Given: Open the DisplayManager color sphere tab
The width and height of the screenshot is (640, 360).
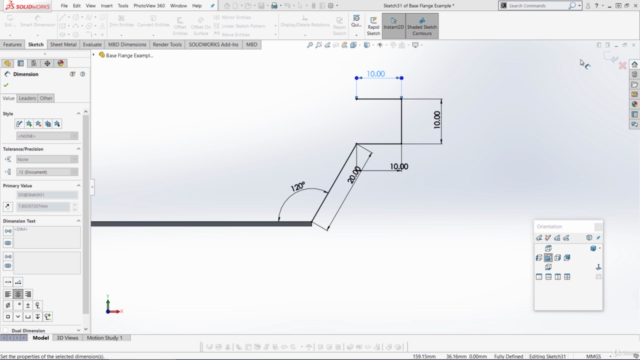Looking at the screenshot, I should tap(61, 63).
